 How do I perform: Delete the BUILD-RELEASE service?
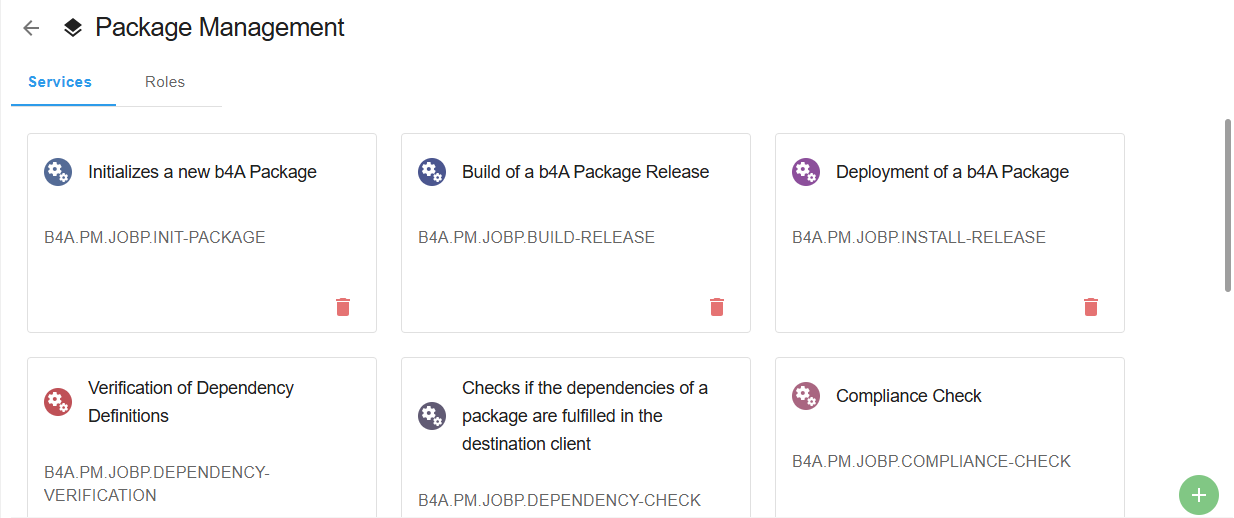[x=717, y=307]
